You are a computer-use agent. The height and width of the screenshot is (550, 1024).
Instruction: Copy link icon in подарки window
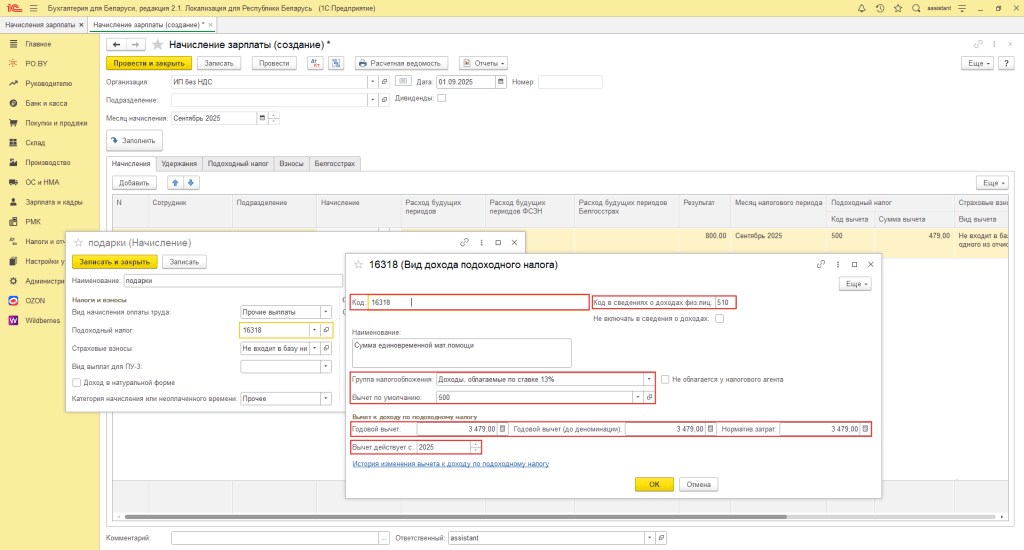click(x=464, y=242)
